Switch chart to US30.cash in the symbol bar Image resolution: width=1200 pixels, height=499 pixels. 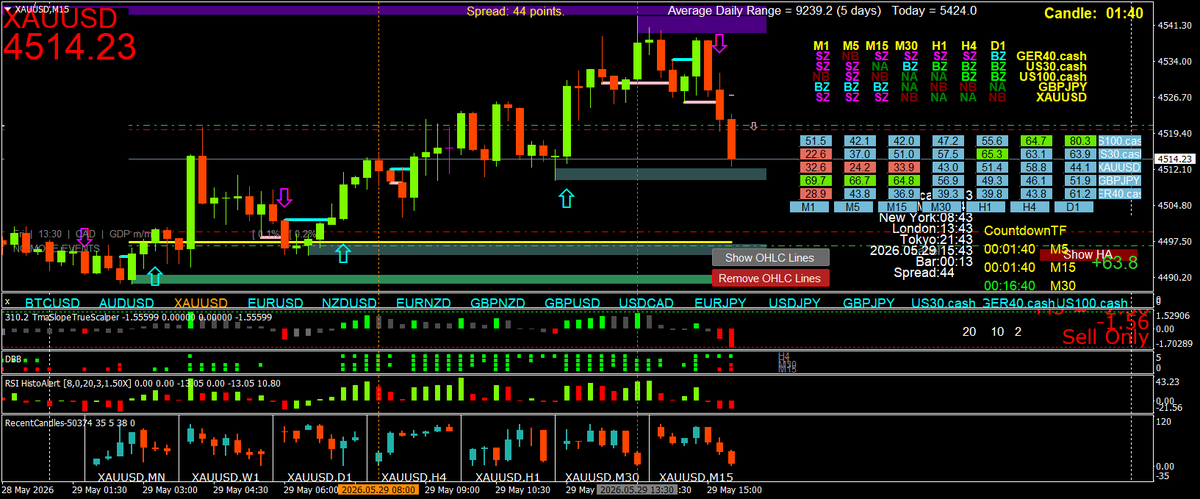click(x=943, y=302)
